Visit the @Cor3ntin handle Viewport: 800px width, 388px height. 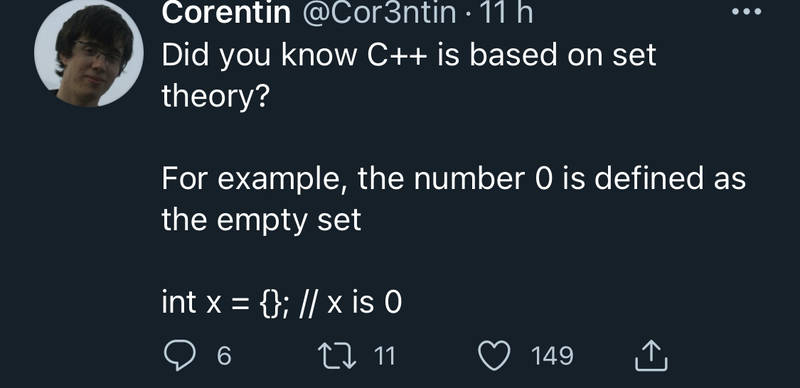379,13
